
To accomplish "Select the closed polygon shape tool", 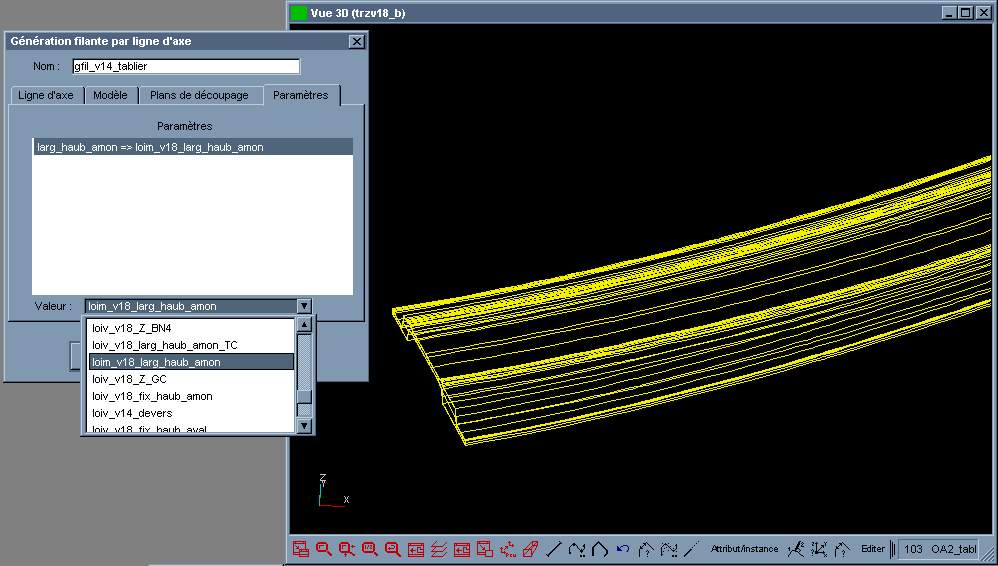I will click(x=600, y=549).
